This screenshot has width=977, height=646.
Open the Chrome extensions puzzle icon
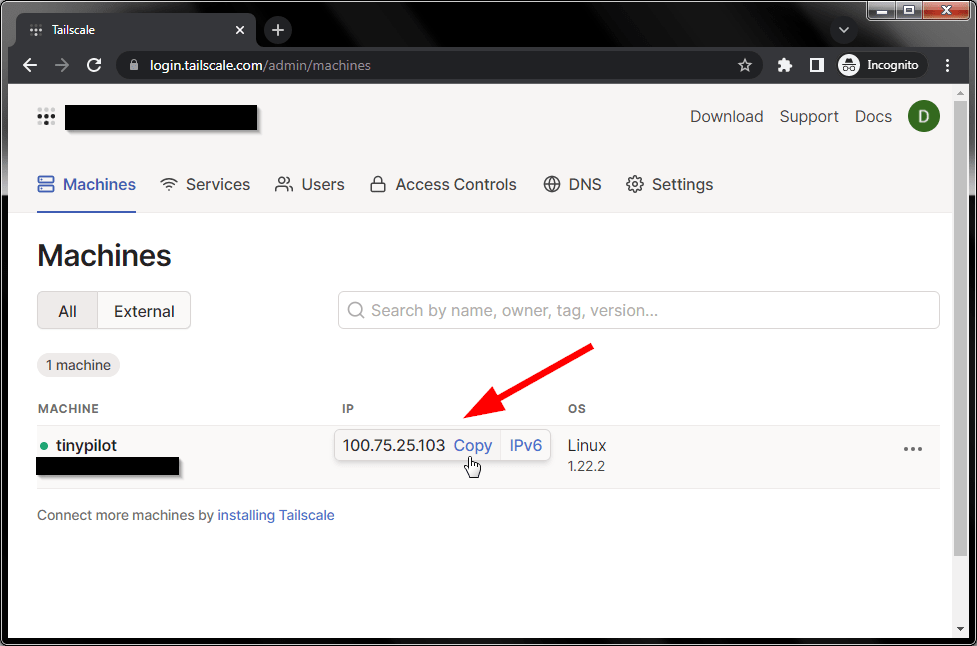(x=784, y=65)
